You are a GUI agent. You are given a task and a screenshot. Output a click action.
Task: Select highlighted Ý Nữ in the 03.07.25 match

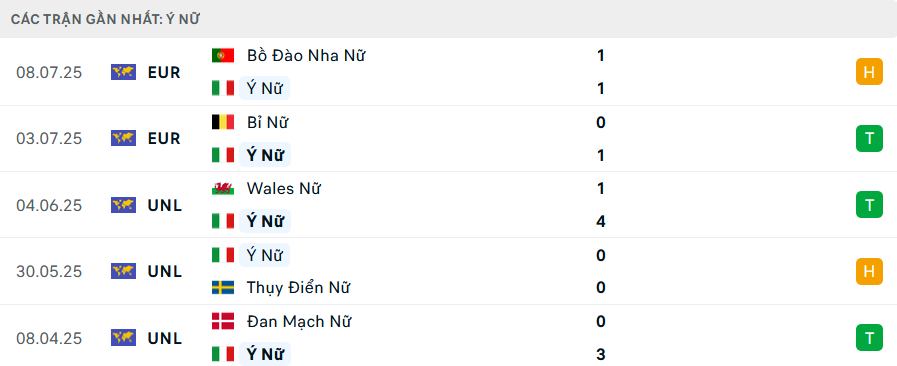click(x=265, y=155)
